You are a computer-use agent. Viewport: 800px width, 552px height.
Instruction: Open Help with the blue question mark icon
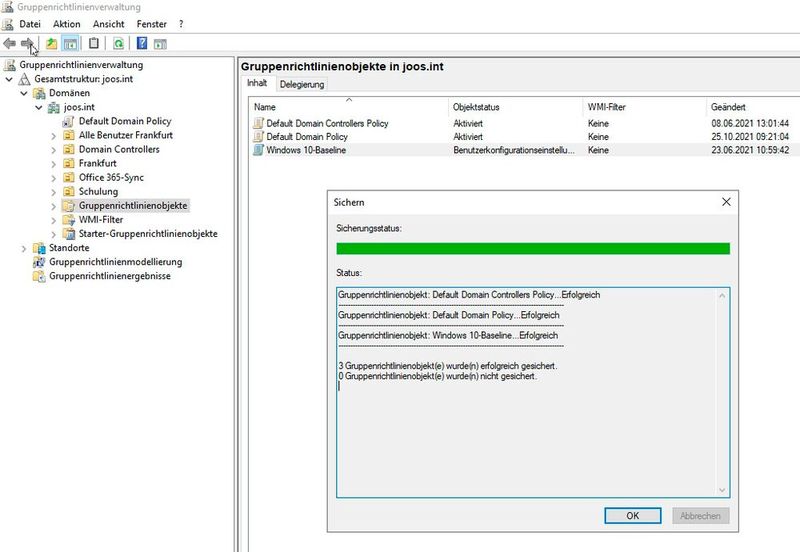[142, 43]
